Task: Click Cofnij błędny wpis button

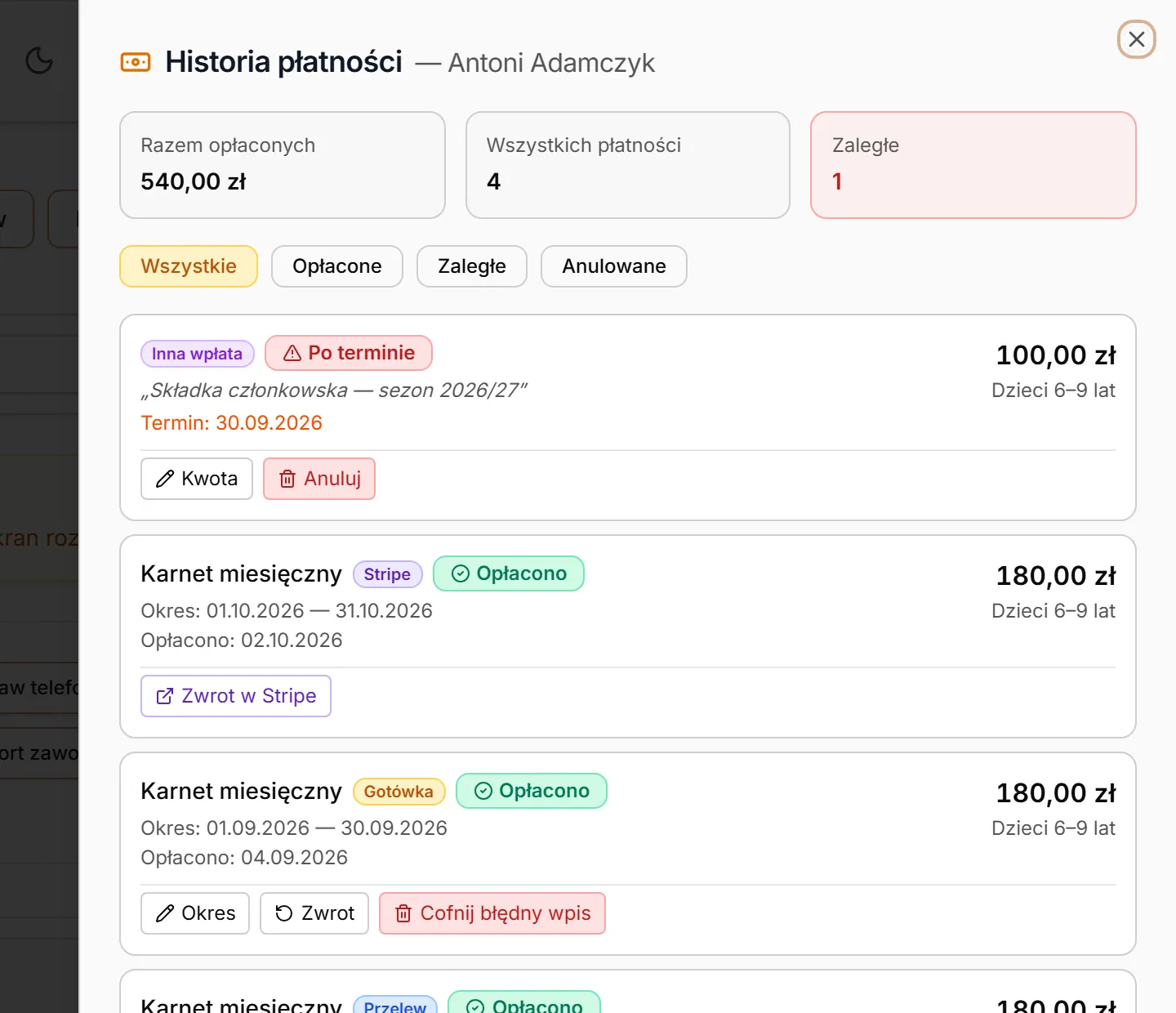Action: coord(492,913)
